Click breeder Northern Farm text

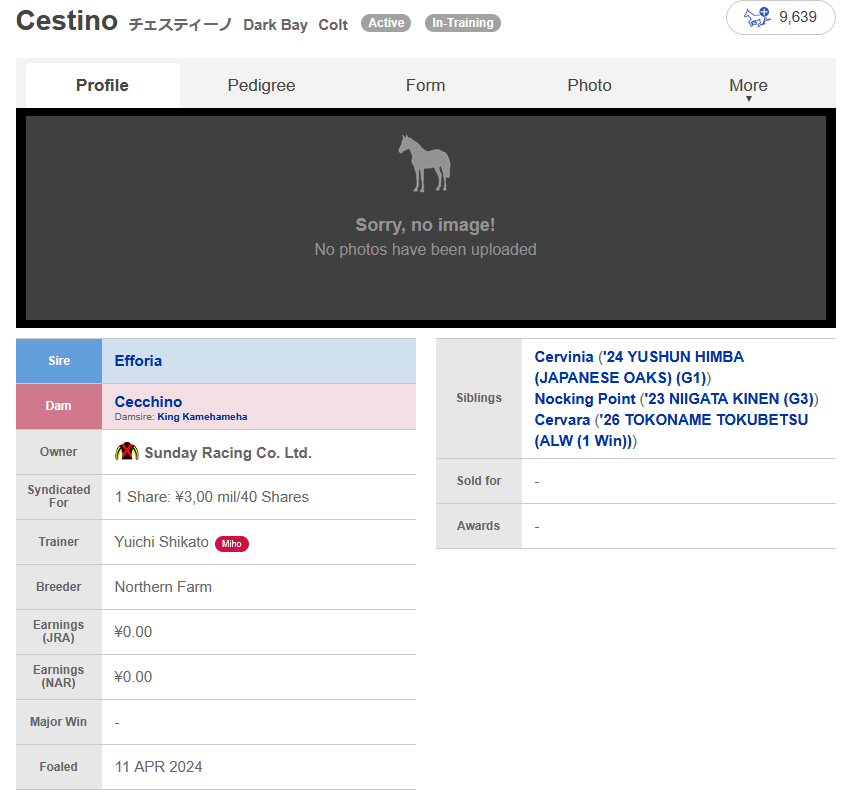click(x=163, y=587)
